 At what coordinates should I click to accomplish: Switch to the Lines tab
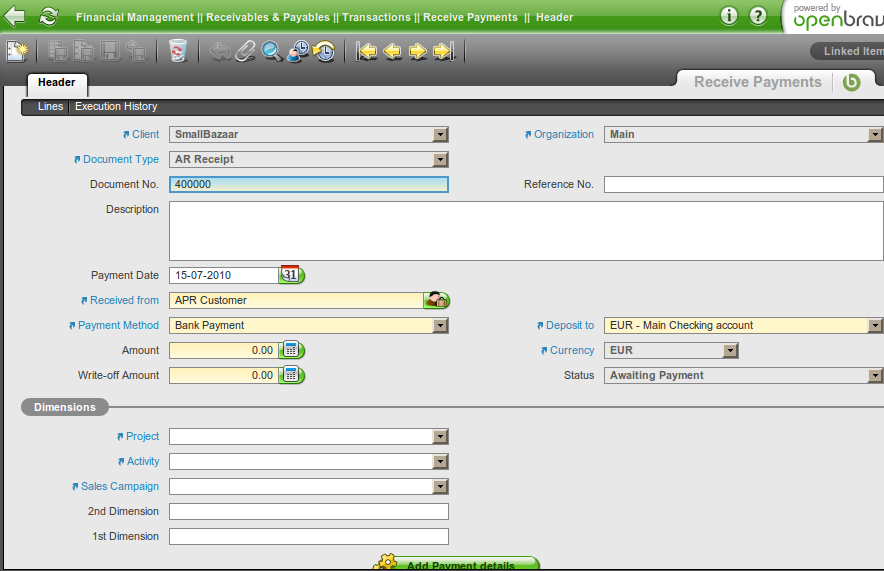(x=50, y=107)
